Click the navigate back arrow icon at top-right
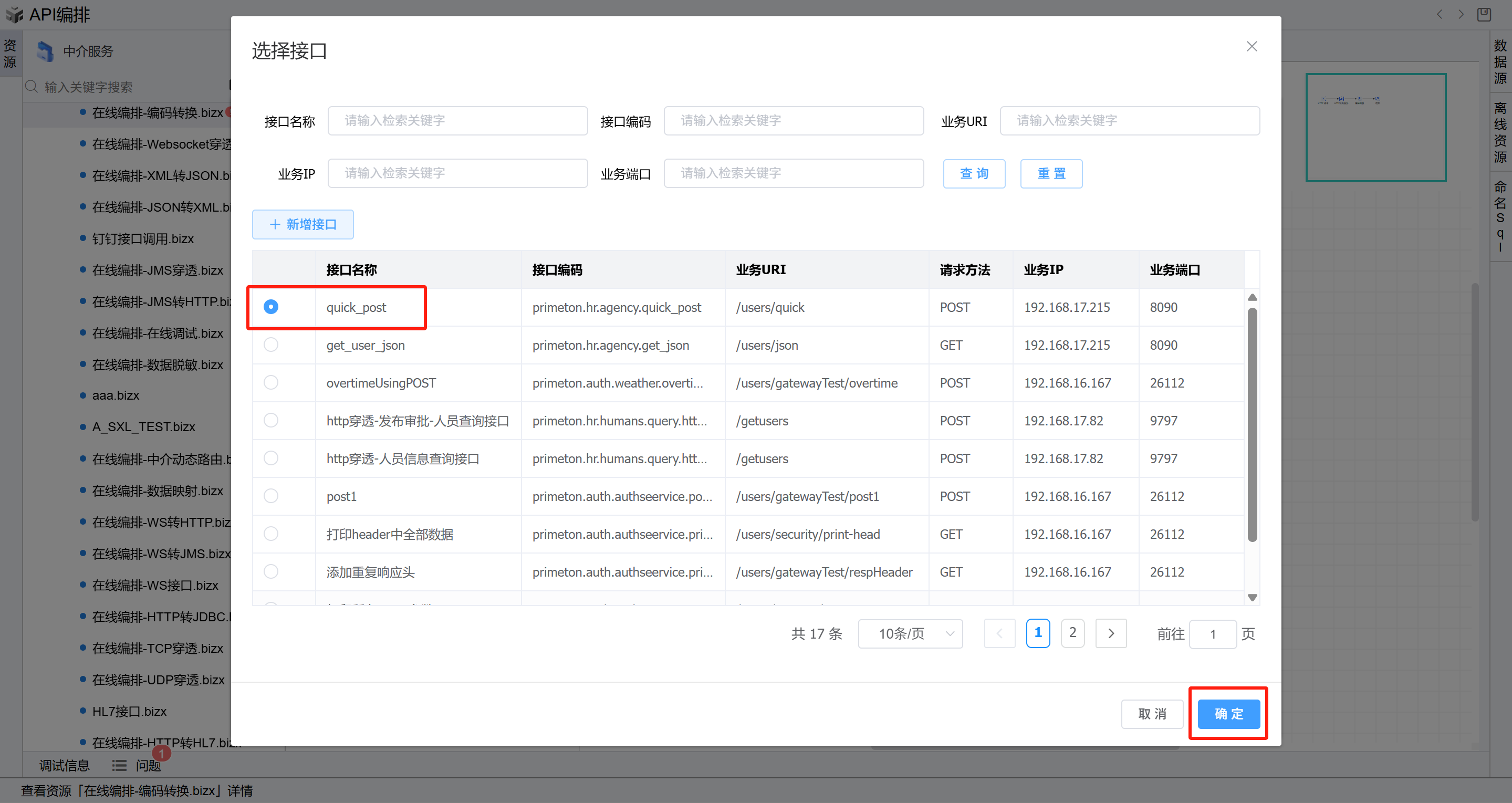The height and width of the screenshot is (803, 1512). [x=1439, y=14]
